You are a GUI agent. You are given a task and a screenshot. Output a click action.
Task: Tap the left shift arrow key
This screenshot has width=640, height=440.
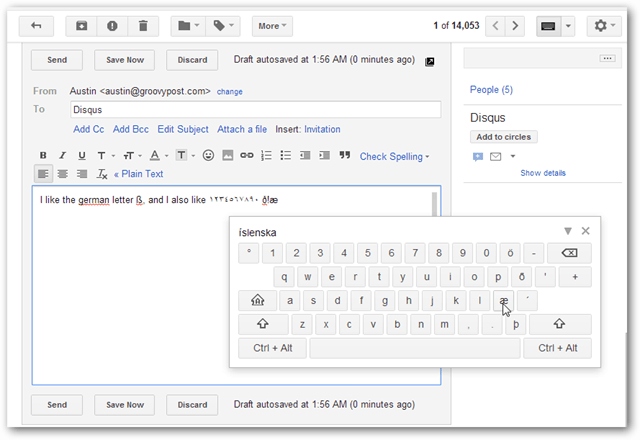[x=263, y=324]
